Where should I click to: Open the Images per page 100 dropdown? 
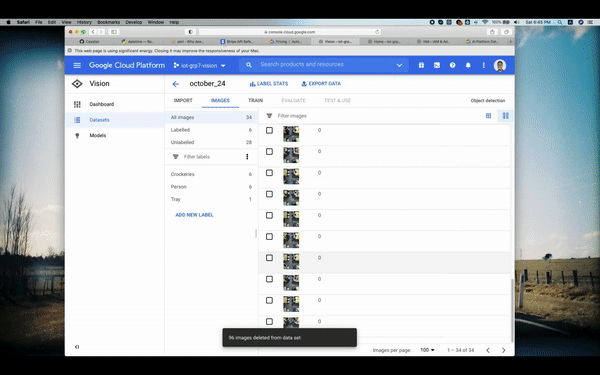[x=427, y=350]
